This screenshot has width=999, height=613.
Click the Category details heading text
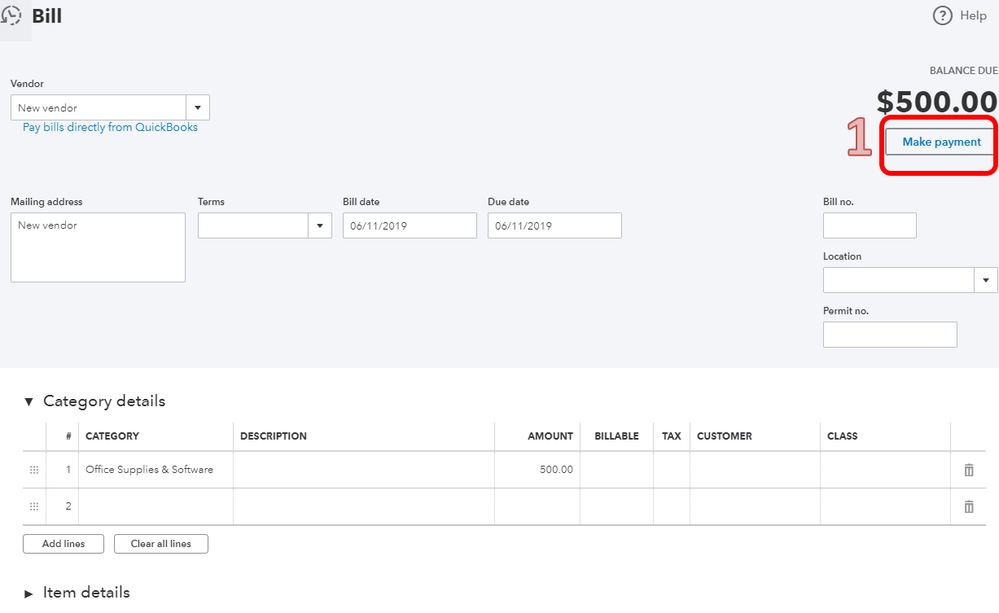coord(104,401)
